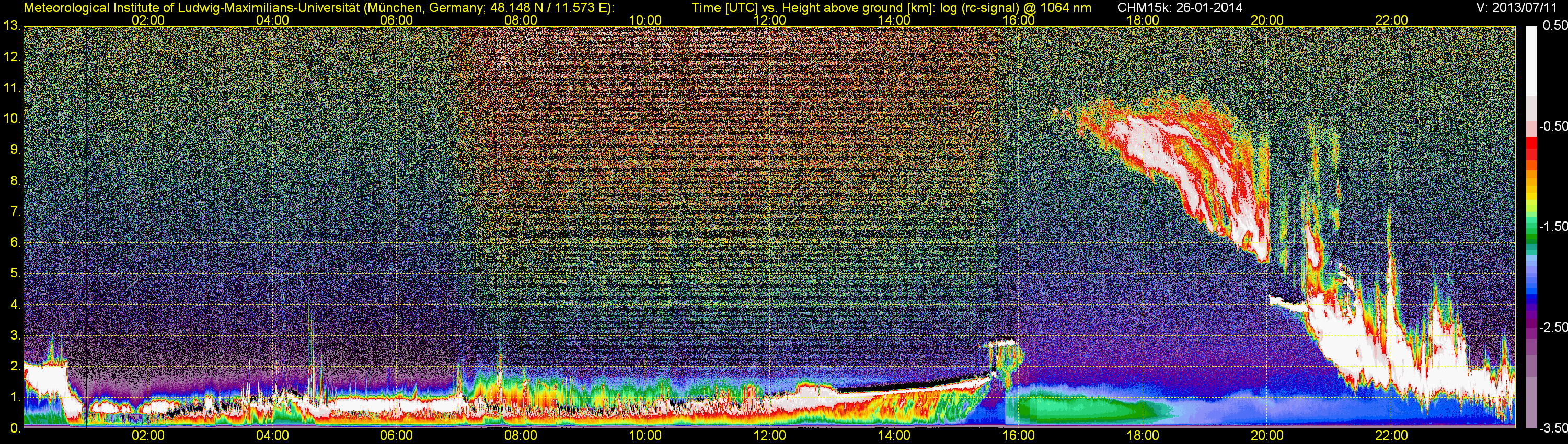Screen dimensions: 1568x444
Task: Click the 20:00 label on the top time axis
Action: (x=1267, y=20)
